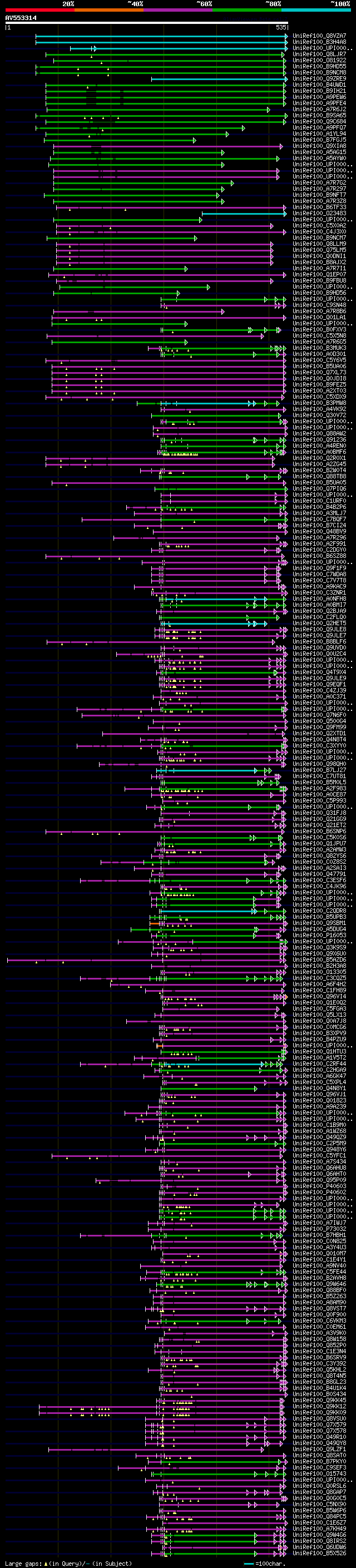Select the UniRef100_C2RF44 label

319,1065
